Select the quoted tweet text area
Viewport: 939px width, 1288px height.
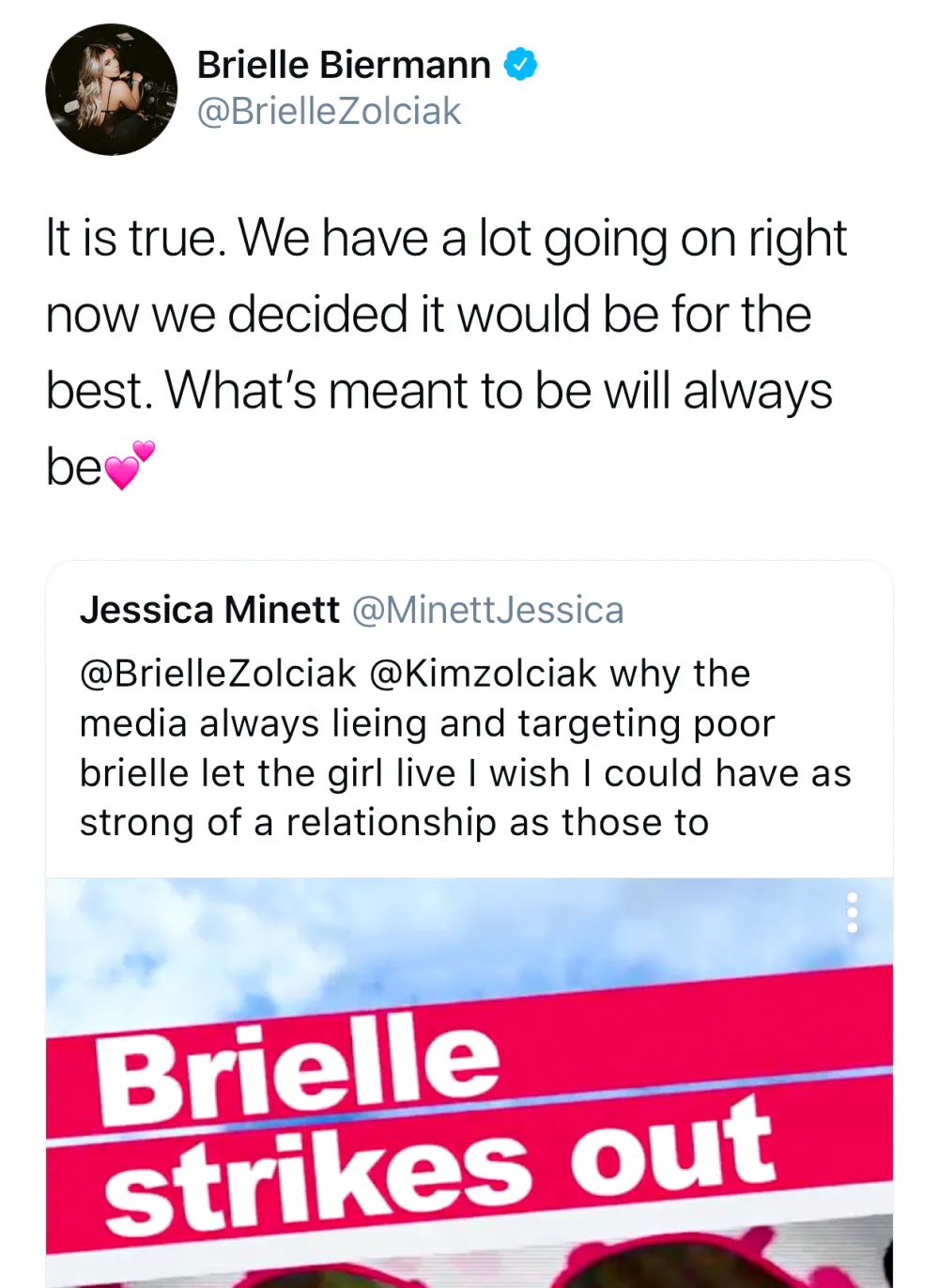(x=465, y=747)
